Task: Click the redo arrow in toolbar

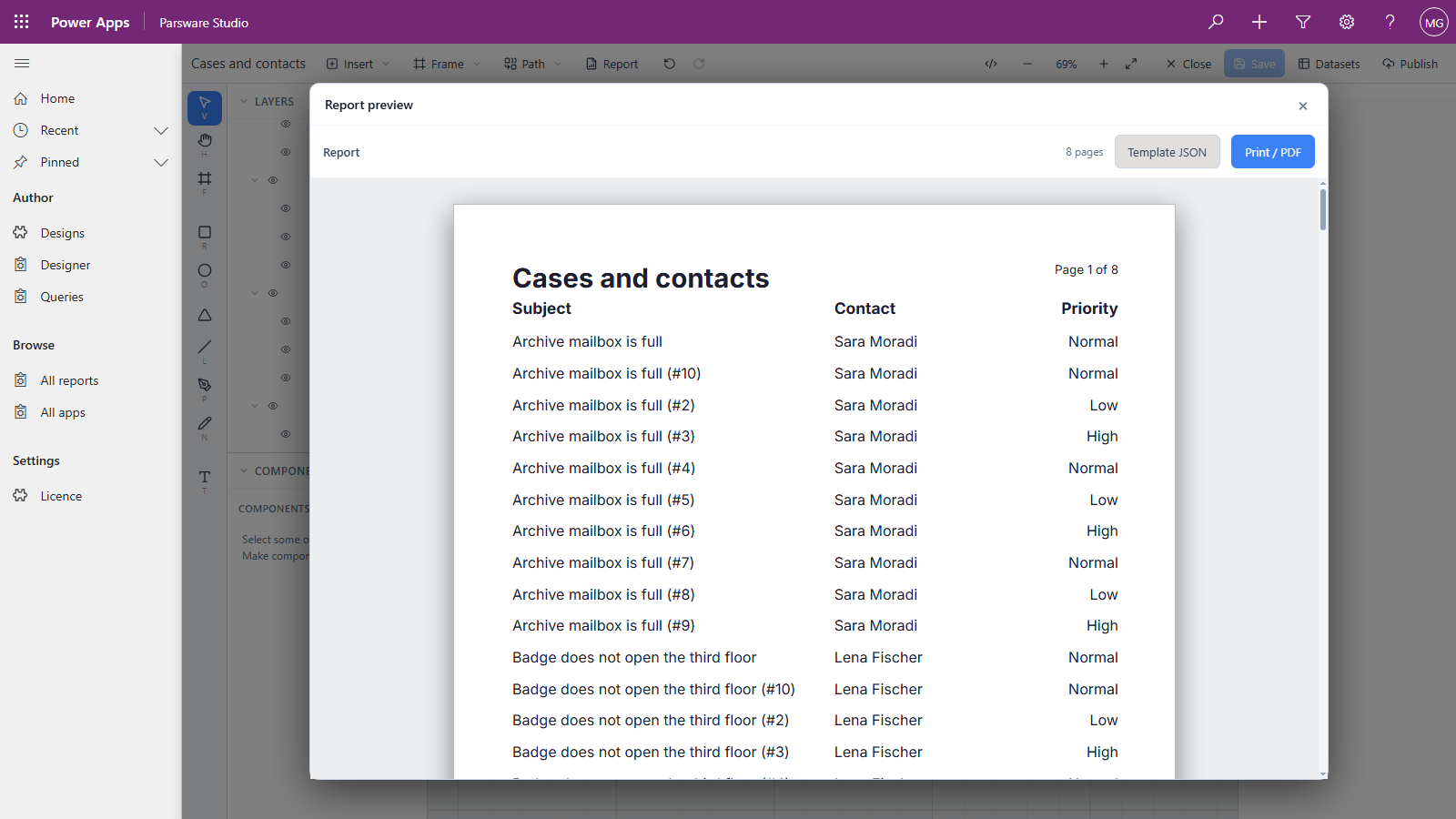Action: point(699,64)
